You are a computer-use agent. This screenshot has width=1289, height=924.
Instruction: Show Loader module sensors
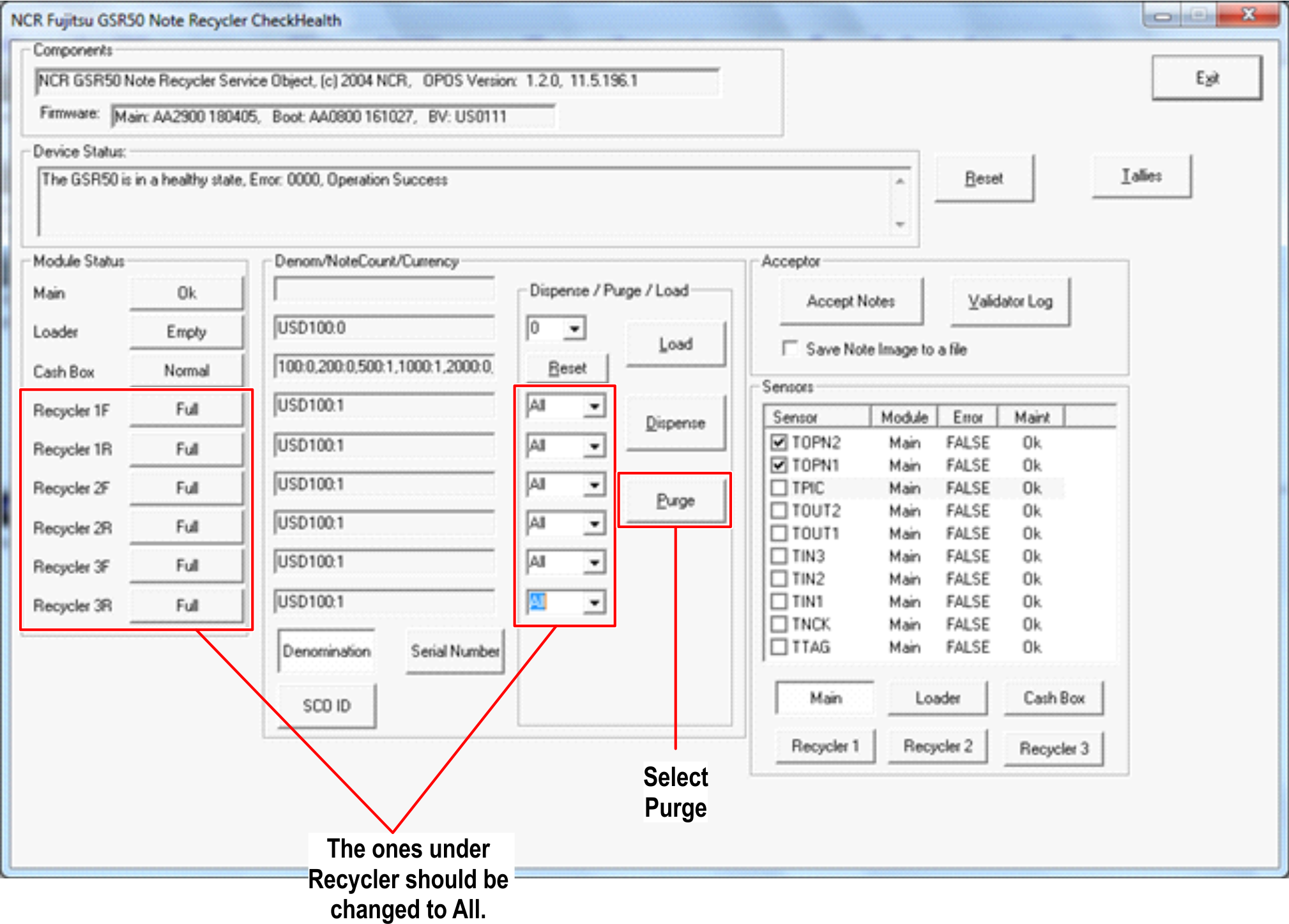(938, 698)
